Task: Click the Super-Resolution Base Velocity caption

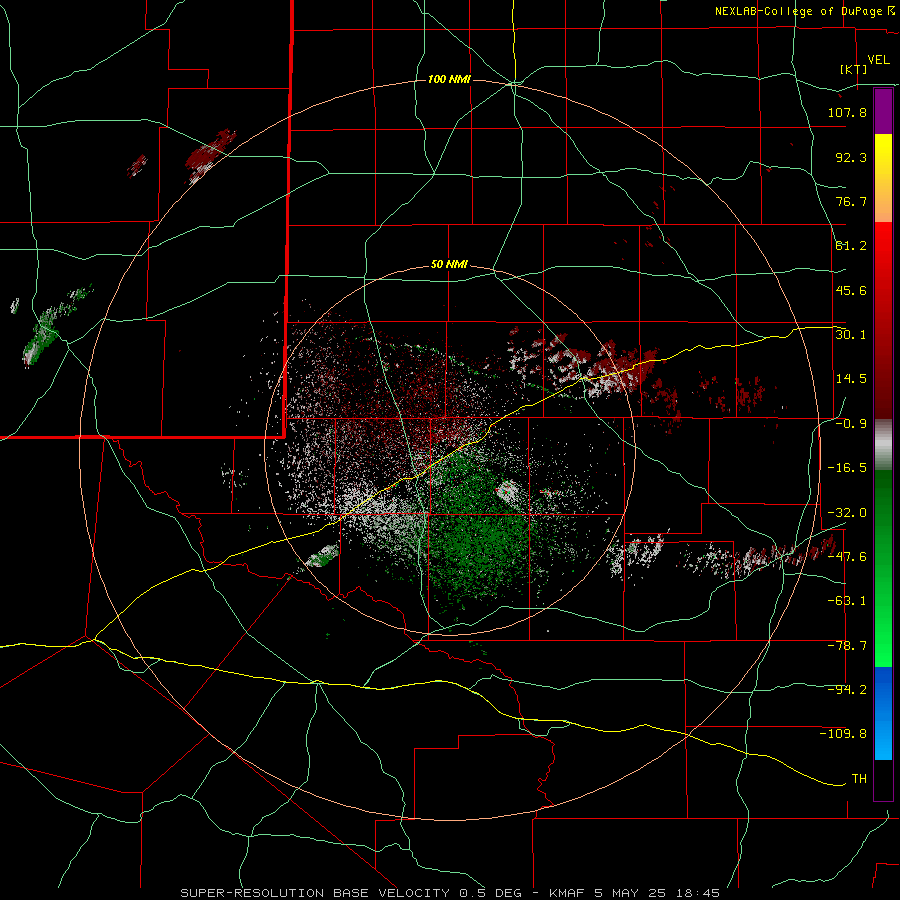Action: 450,893
